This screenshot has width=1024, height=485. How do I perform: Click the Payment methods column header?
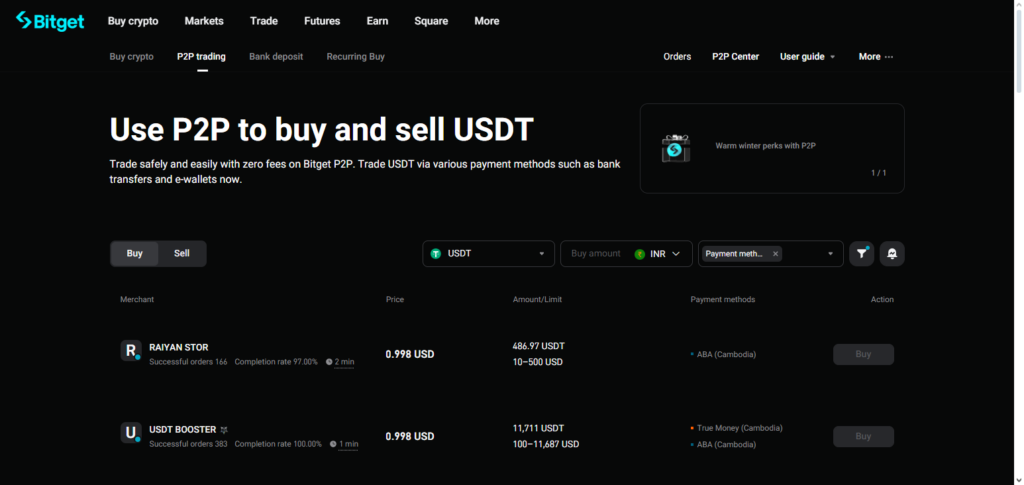pyautogui.click(x=722, y=300)
